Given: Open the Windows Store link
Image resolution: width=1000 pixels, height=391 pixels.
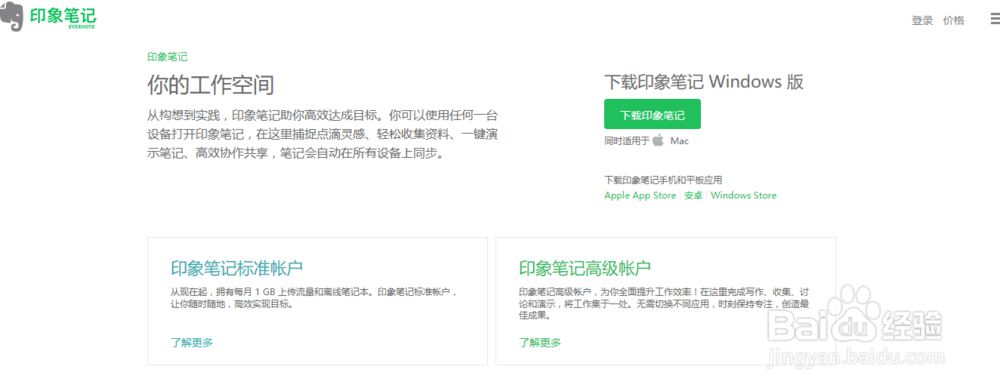Looking at the screenshot, I should coord(744,195).
